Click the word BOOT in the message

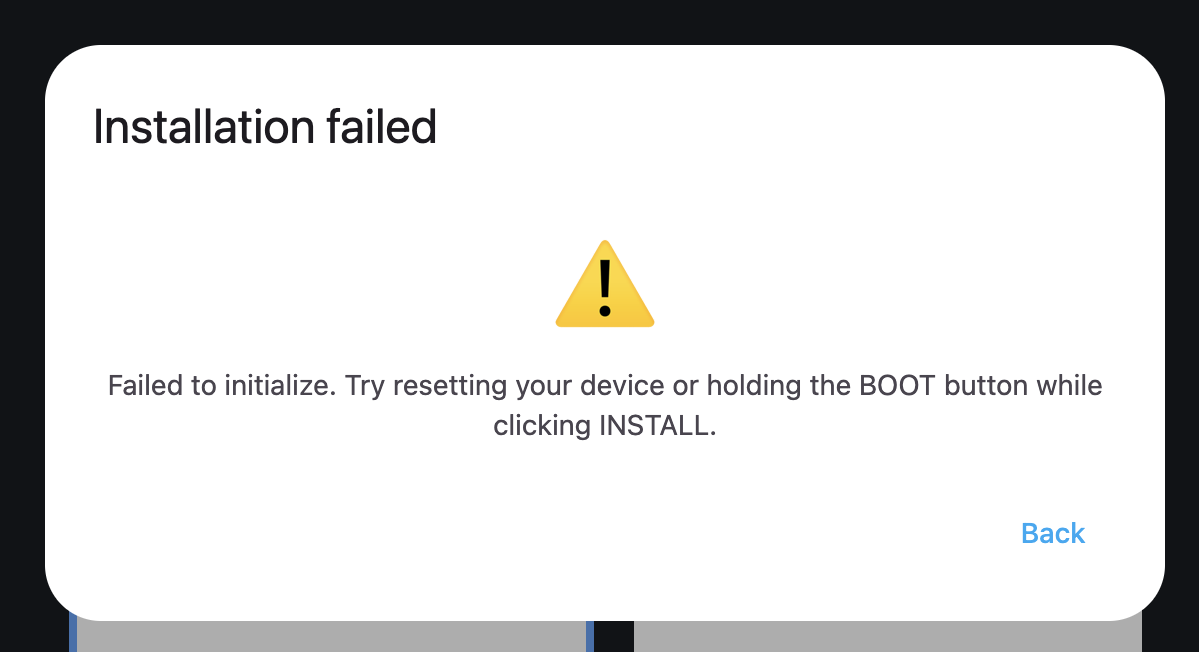pos(897,385)
